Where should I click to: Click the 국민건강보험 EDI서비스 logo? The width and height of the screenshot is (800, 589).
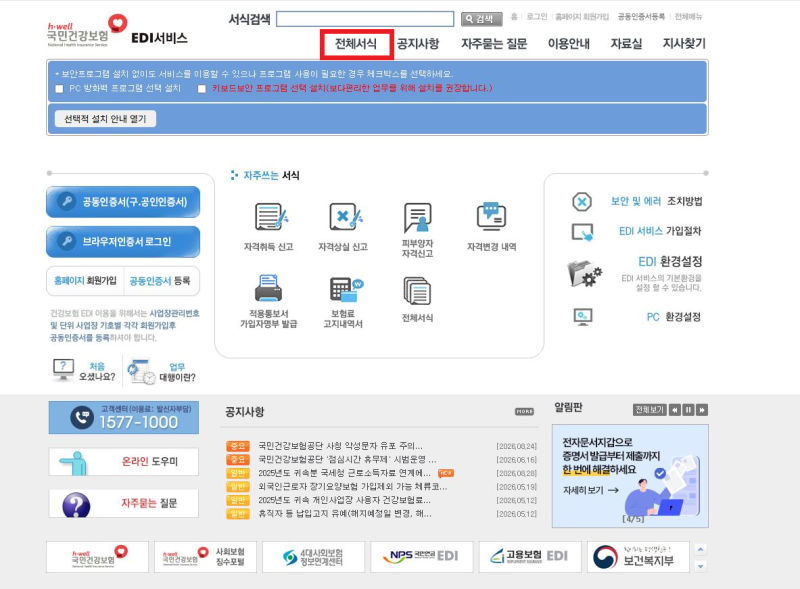coord(117,32)
